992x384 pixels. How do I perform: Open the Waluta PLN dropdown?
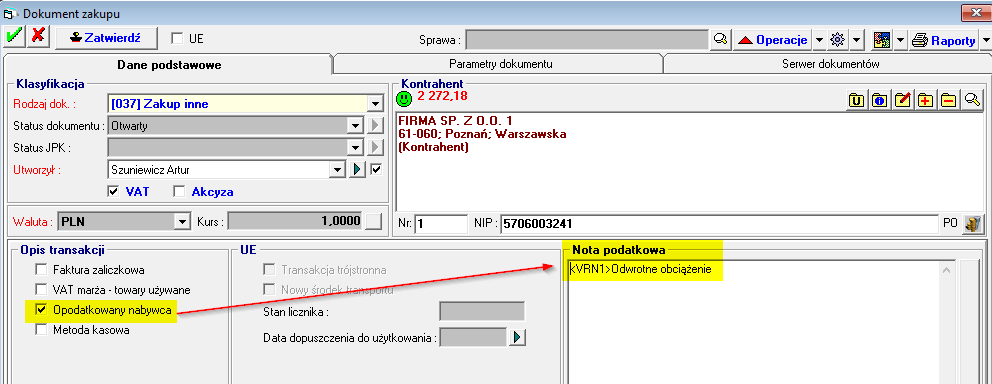(183, 221)
